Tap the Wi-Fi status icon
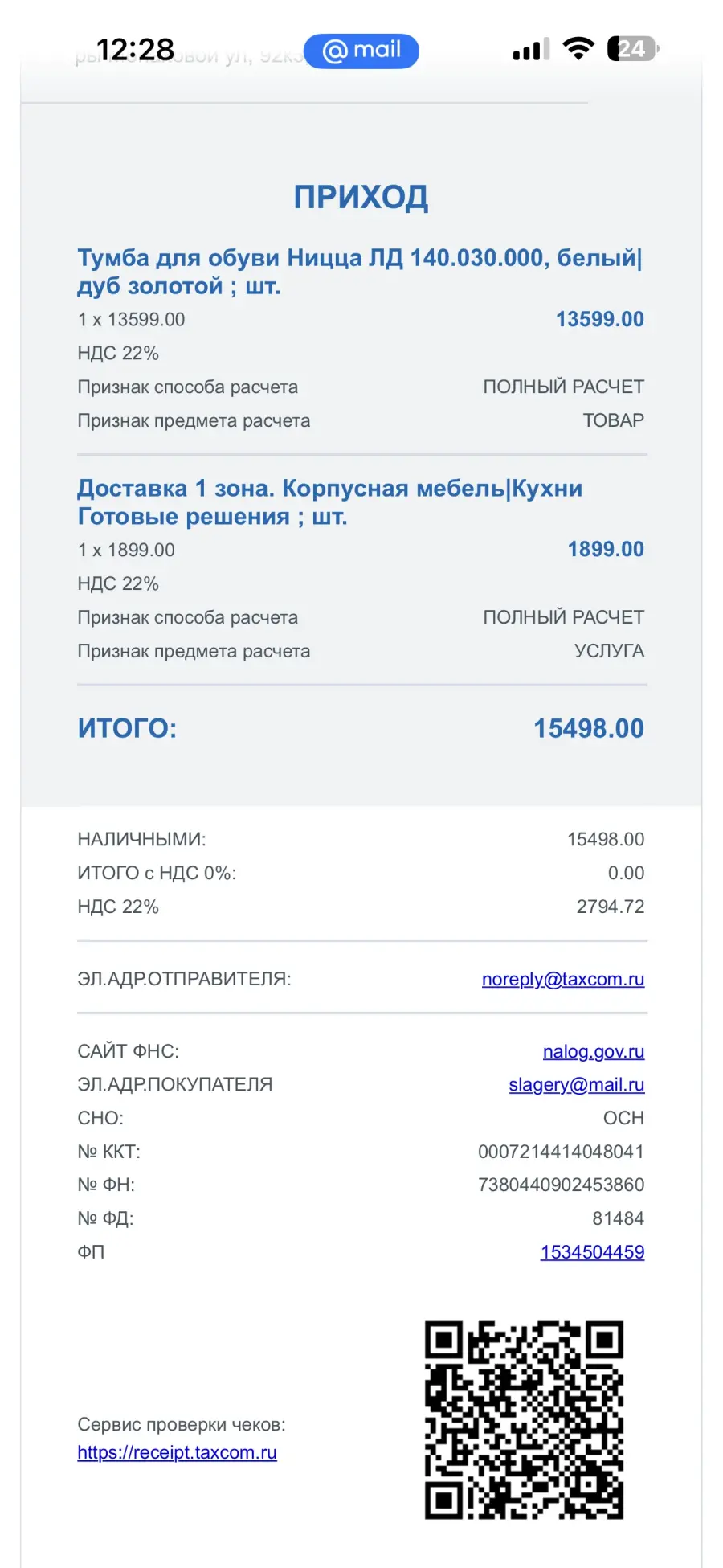Image resolution: width=723 pixels, height=1568 pixels. click(x=578, y=49)
